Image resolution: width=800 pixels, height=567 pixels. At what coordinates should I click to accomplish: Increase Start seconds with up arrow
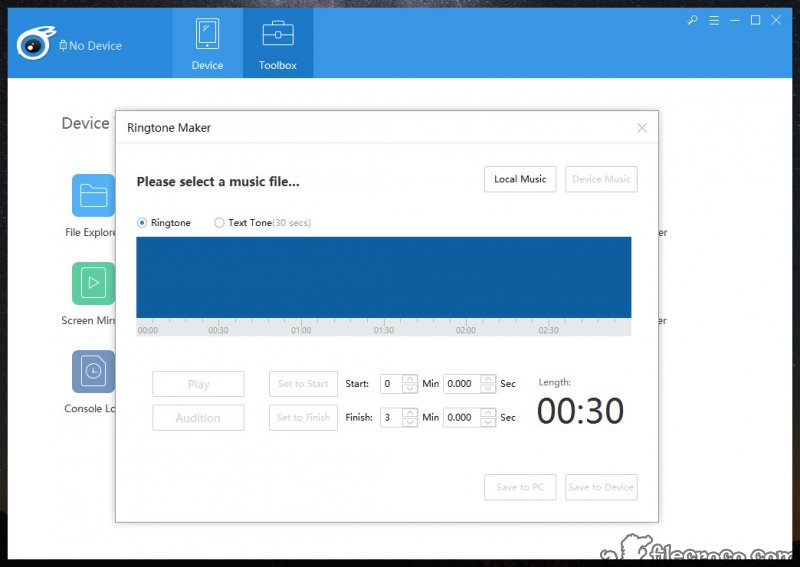488,379
